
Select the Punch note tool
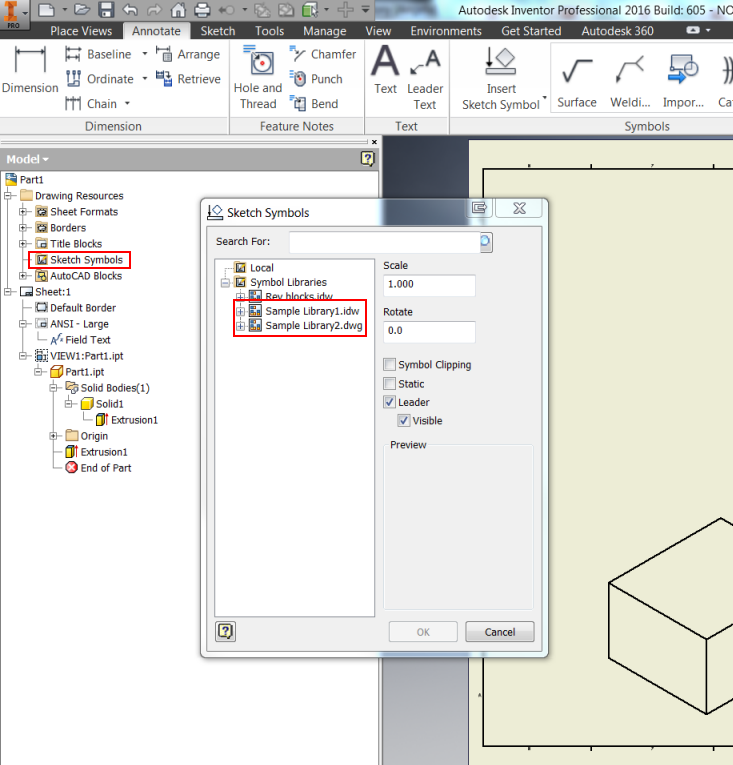[316, 79]
